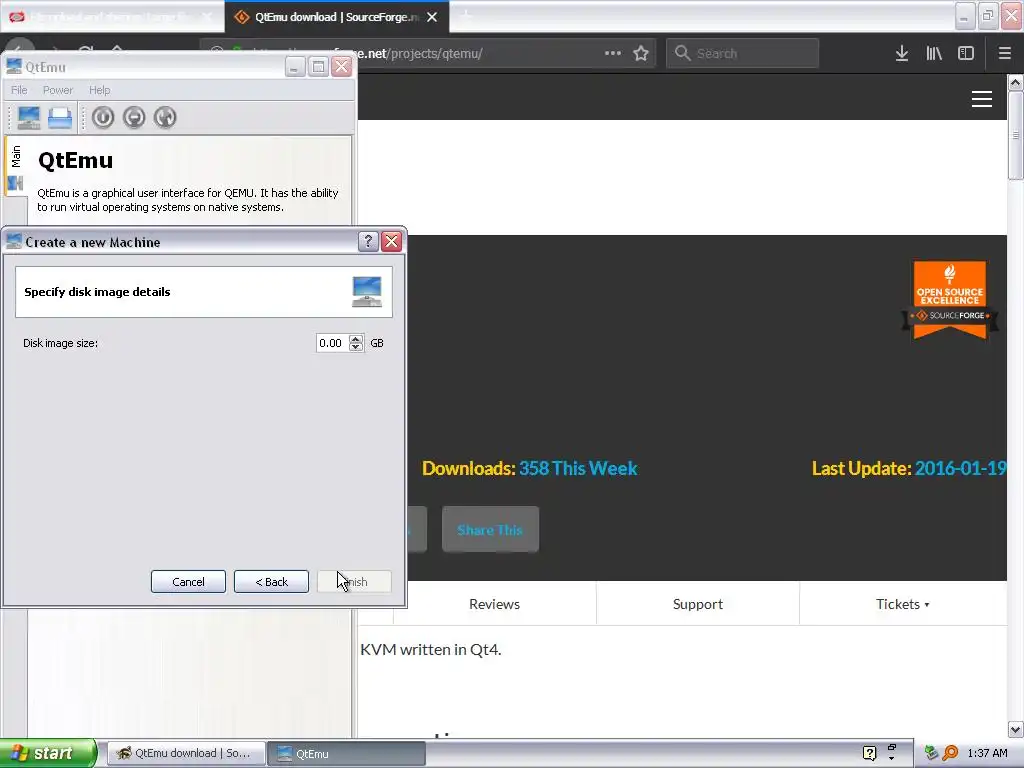Click the start power icon in QtEmu toolbar
This screenshot has width=1024, height=768.
pyautogui.click(x=103, y=118)
